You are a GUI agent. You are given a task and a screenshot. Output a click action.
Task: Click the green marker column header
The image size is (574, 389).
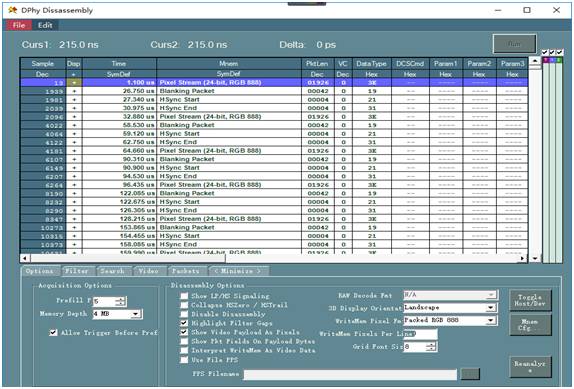[559, 60]
